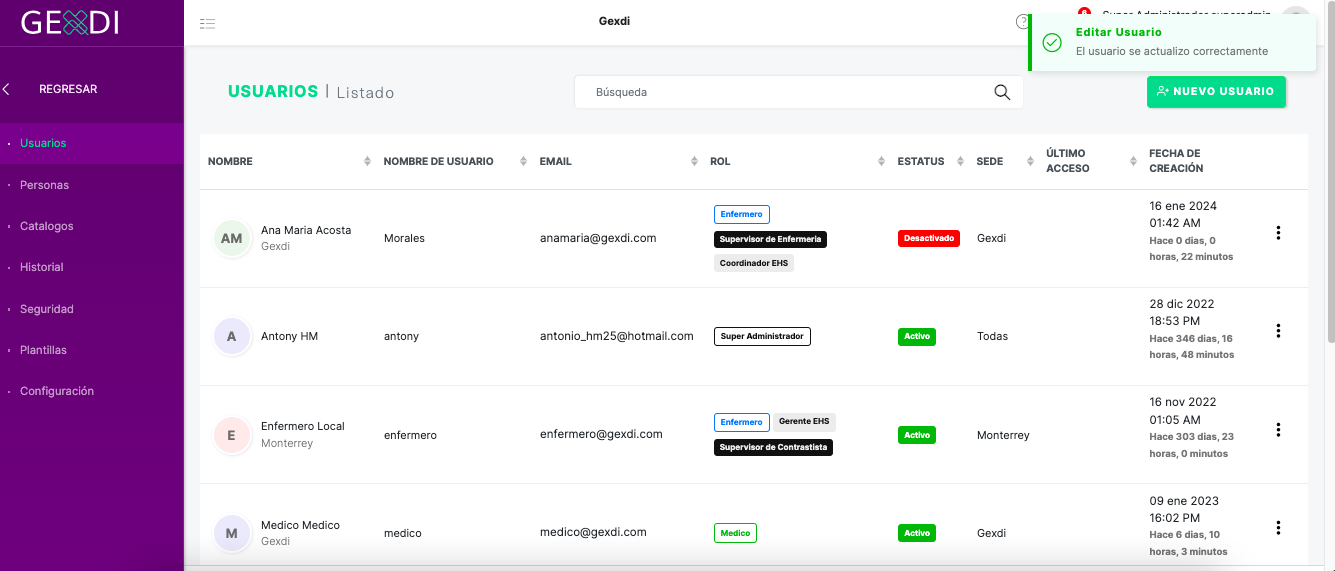
Task: Click the A avatar of Antony HM
Action: pos(232,336)
